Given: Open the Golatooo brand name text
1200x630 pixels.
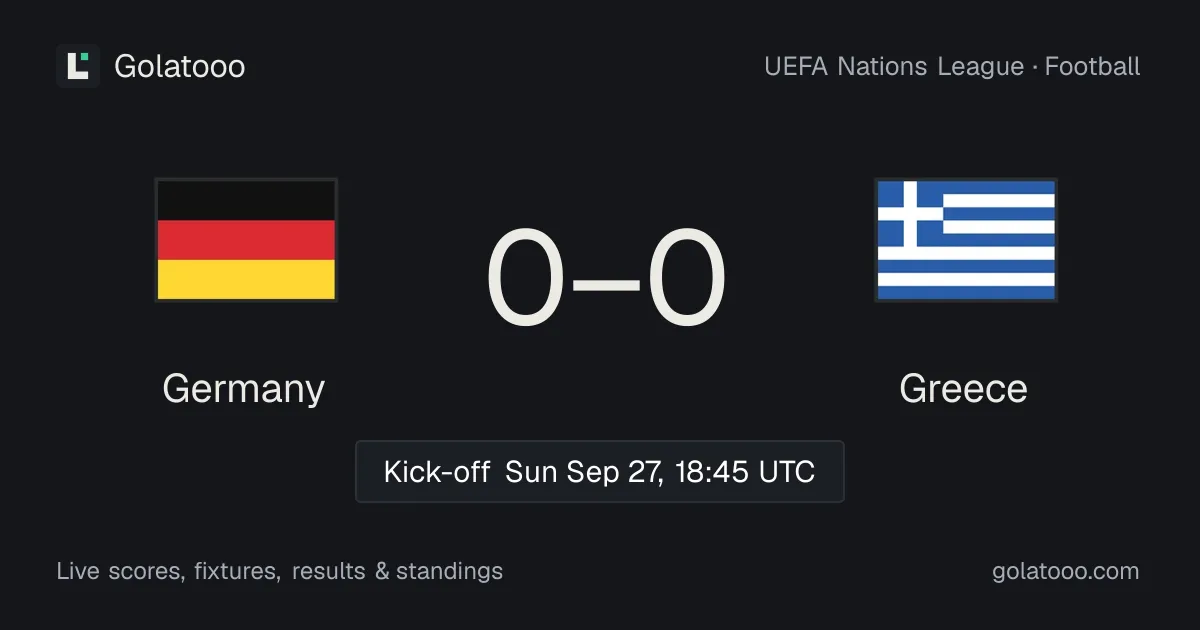Looking at the screenshot, I should point(180,66).
